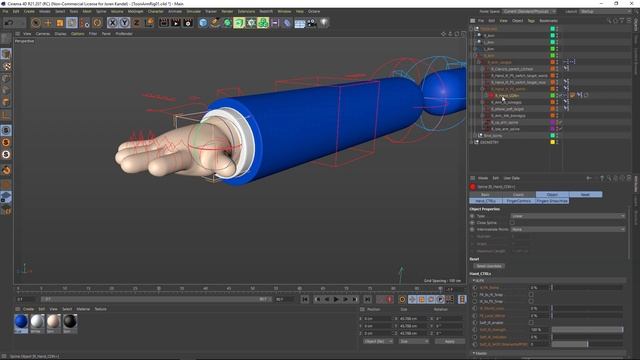Viewport: 640px width, 360px height.
Task: Expand the Bind_Joints object in tree
Action: pyautogui.click(x=475, y=136)
